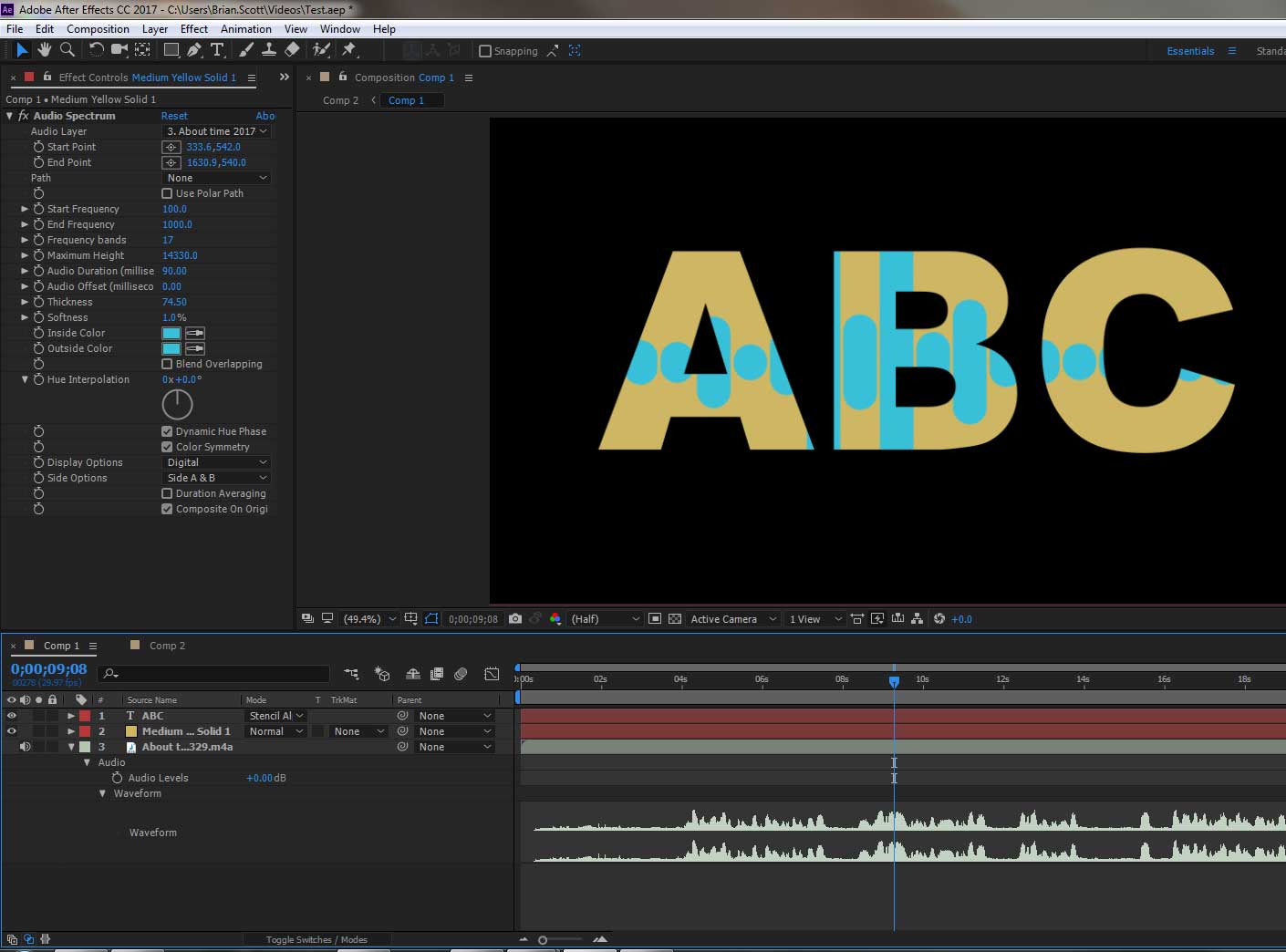1286x952 pixels.
Task: Open the Composition menu
Action: (98, 29)
